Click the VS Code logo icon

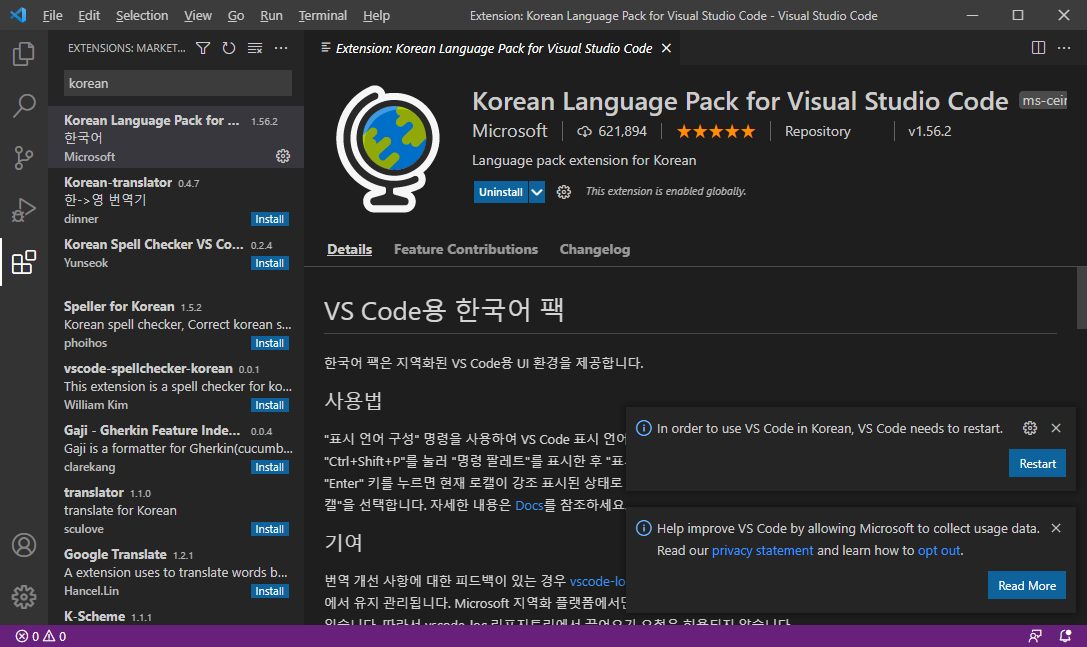click(18, 15)
